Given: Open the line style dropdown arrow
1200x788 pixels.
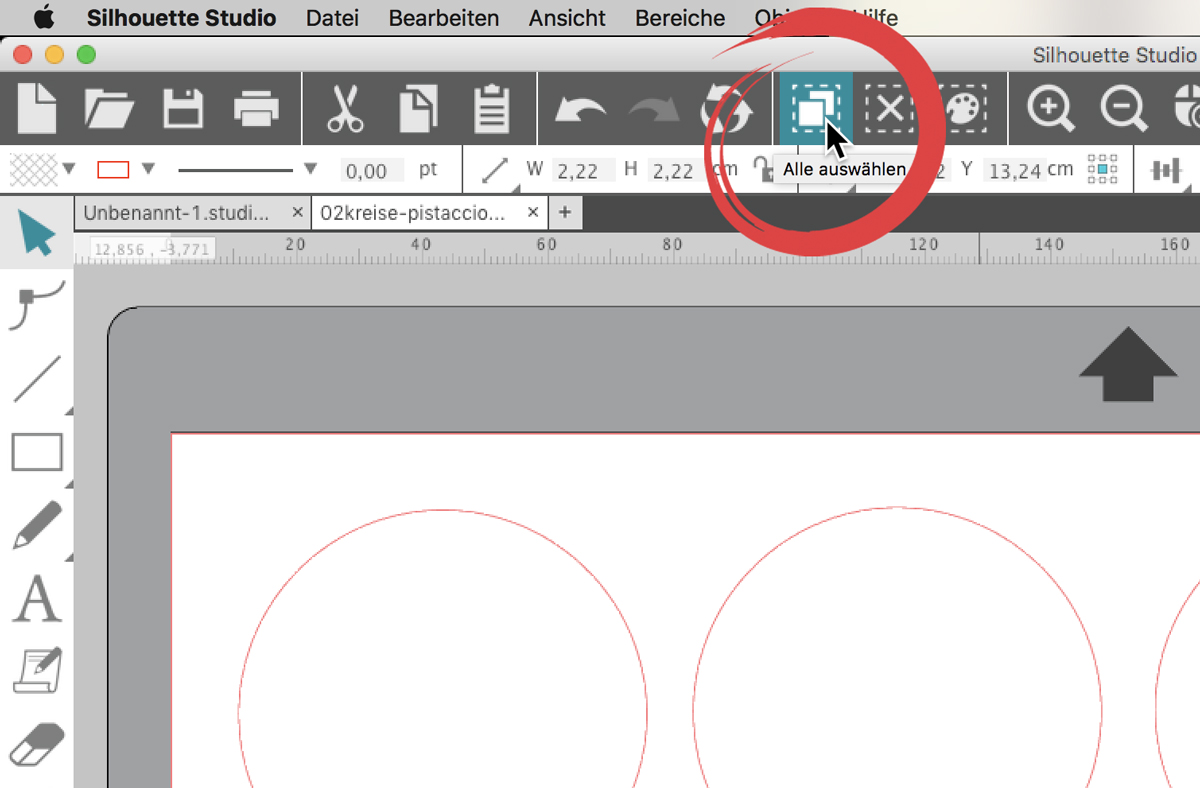Looking at the screenshot, I should click(x=309, y=169).
